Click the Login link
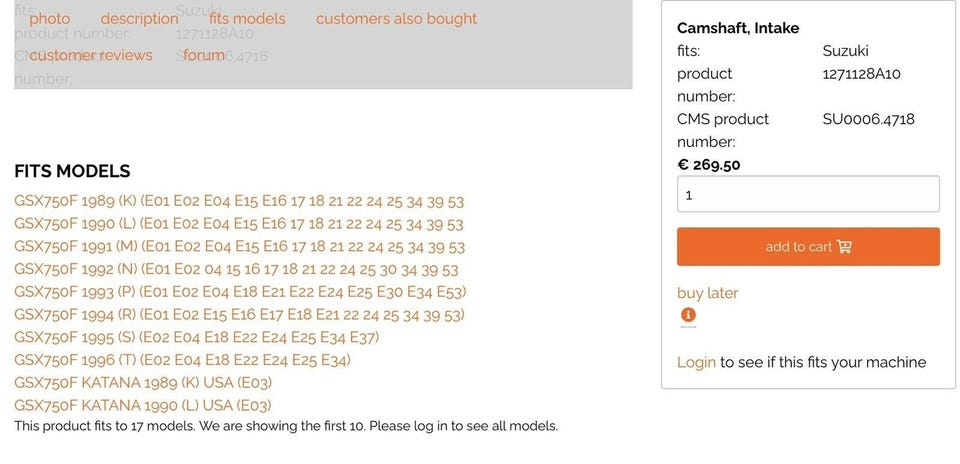The image size is (960, 464). pos(696,362)
